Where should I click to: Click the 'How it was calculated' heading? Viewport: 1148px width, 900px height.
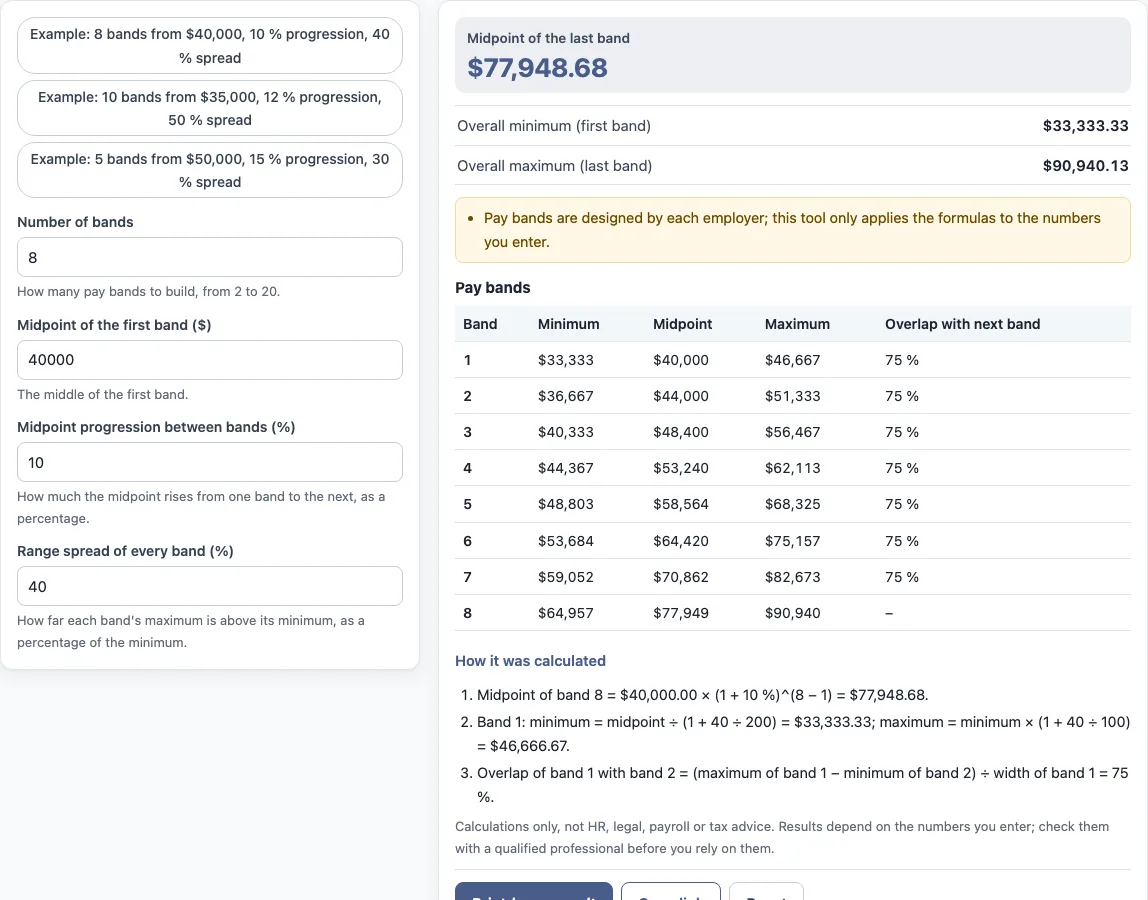point(530,661)
